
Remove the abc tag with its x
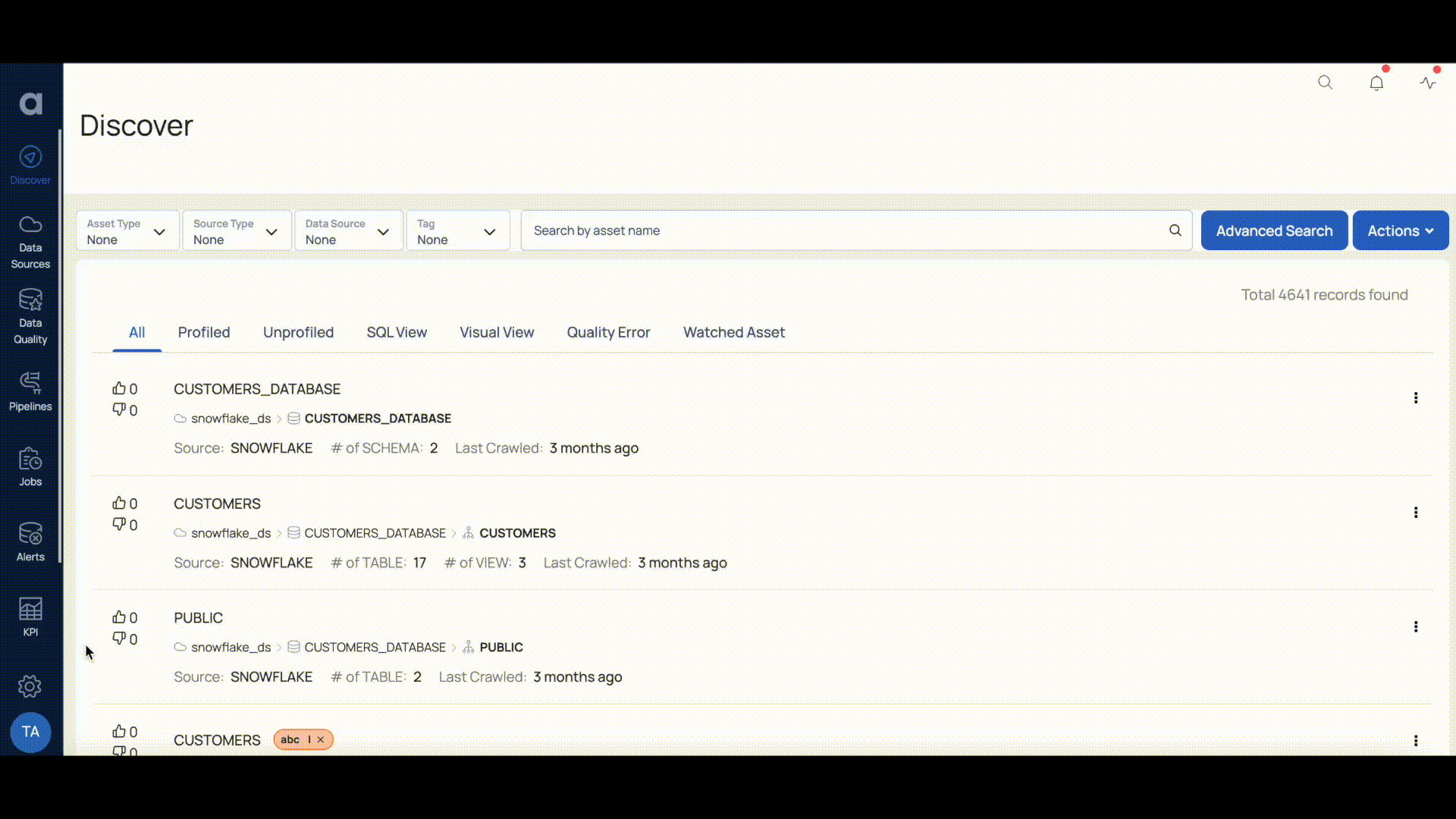coord(321,739)
